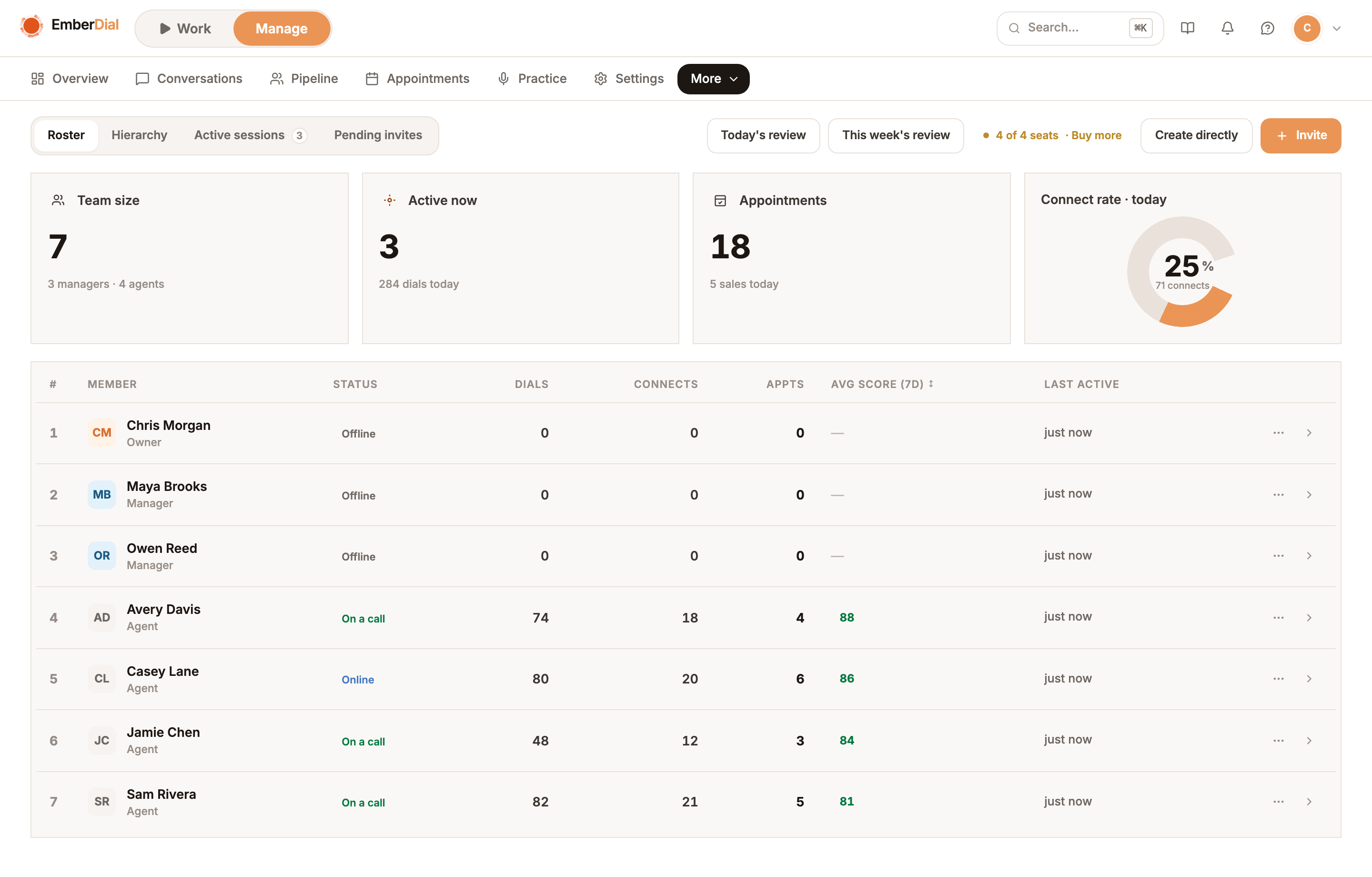Expand the More menu

pyautogui.click(x=713, y=79)
